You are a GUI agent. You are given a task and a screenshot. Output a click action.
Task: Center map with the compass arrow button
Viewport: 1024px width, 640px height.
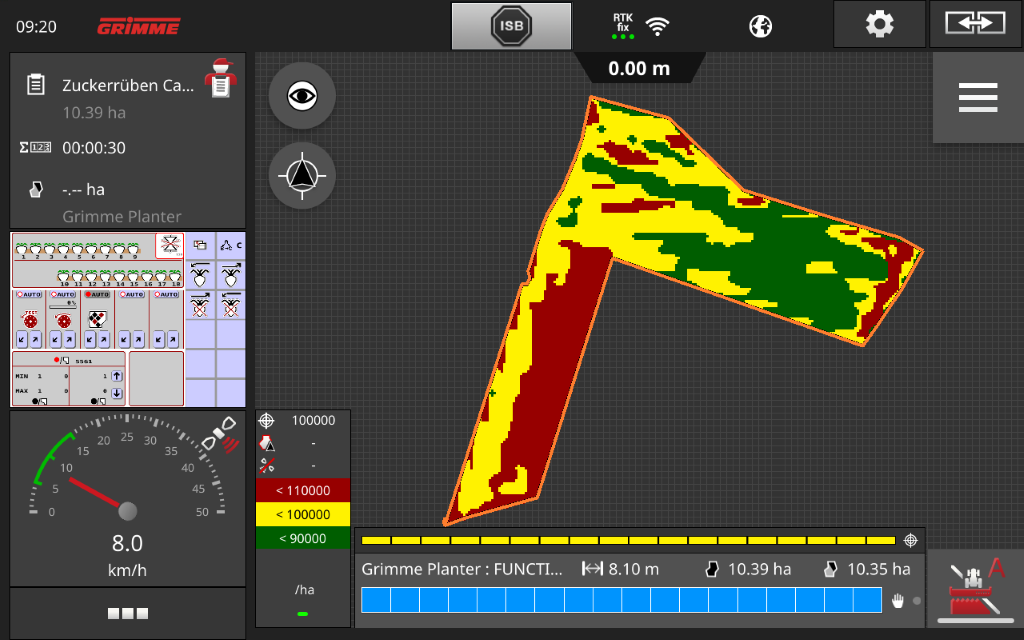pos(302,177)
